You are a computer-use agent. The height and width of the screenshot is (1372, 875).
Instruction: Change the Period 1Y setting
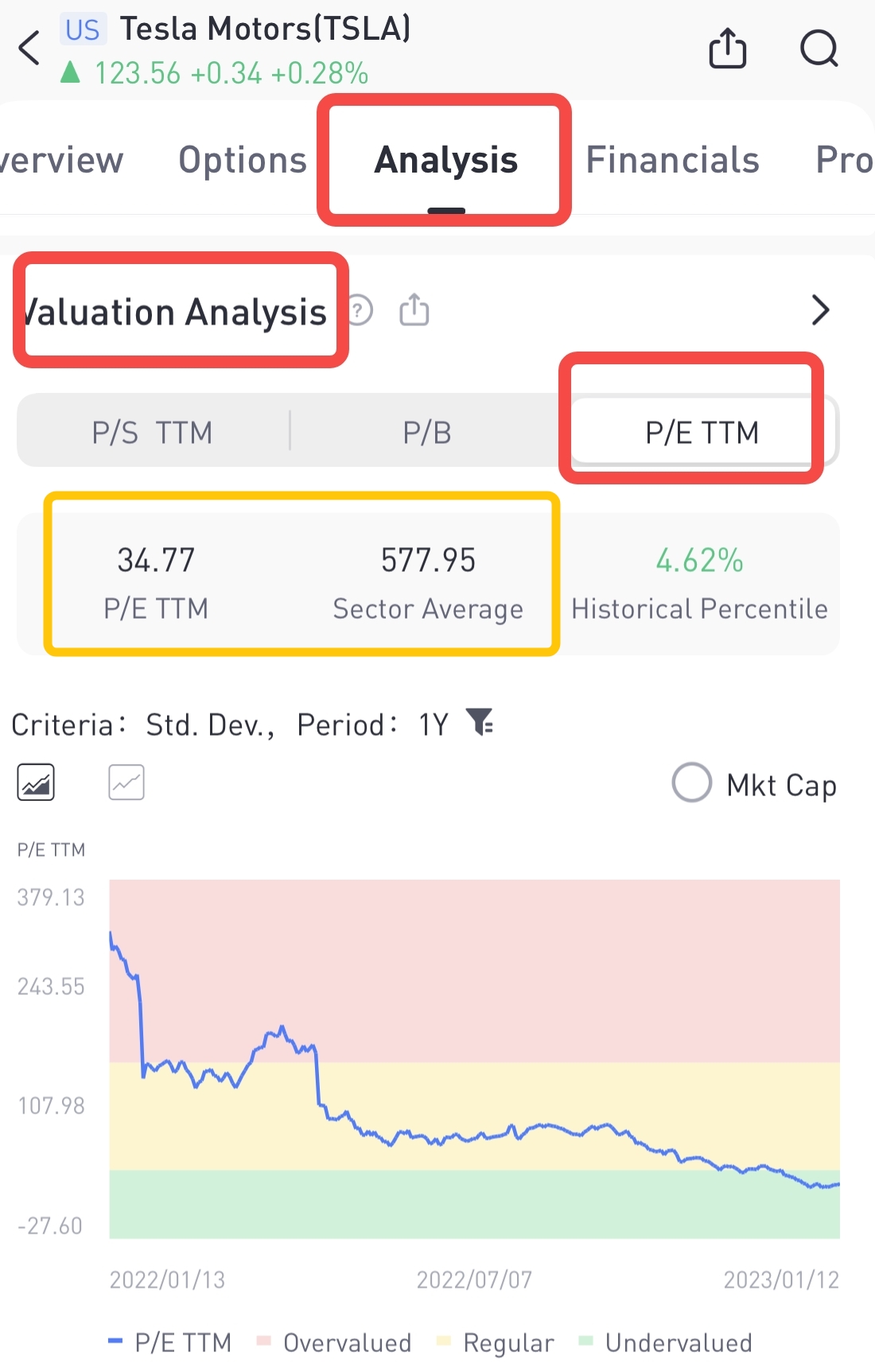pos(434,725)
